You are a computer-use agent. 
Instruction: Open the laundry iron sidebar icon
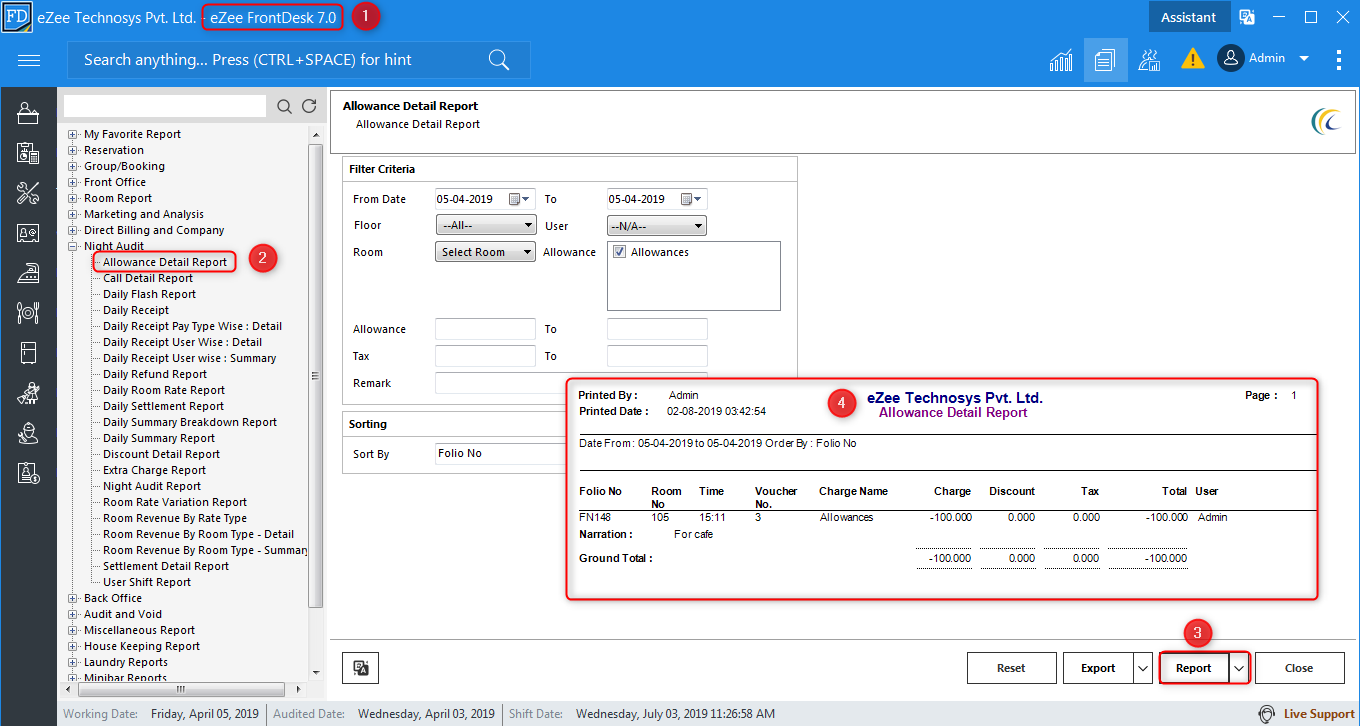tap(28, 273)
